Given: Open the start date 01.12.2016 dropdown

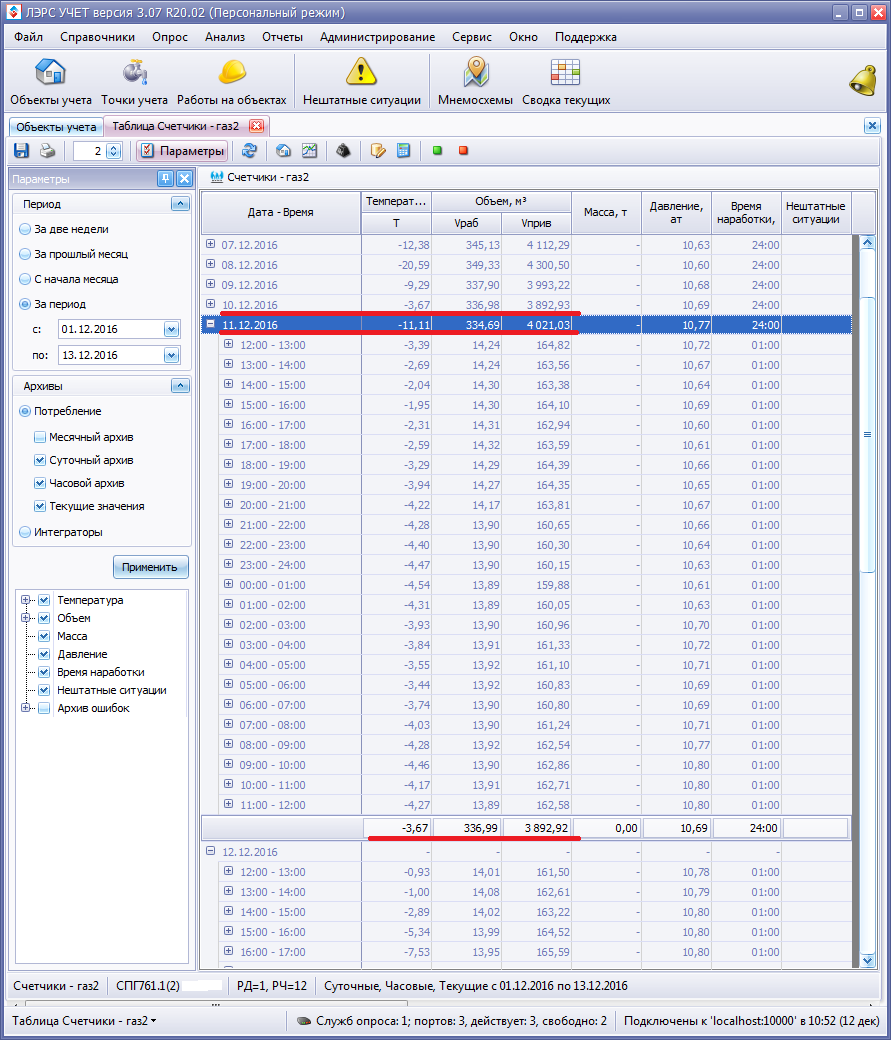Looking at the screenshot, I should point(171,329).
